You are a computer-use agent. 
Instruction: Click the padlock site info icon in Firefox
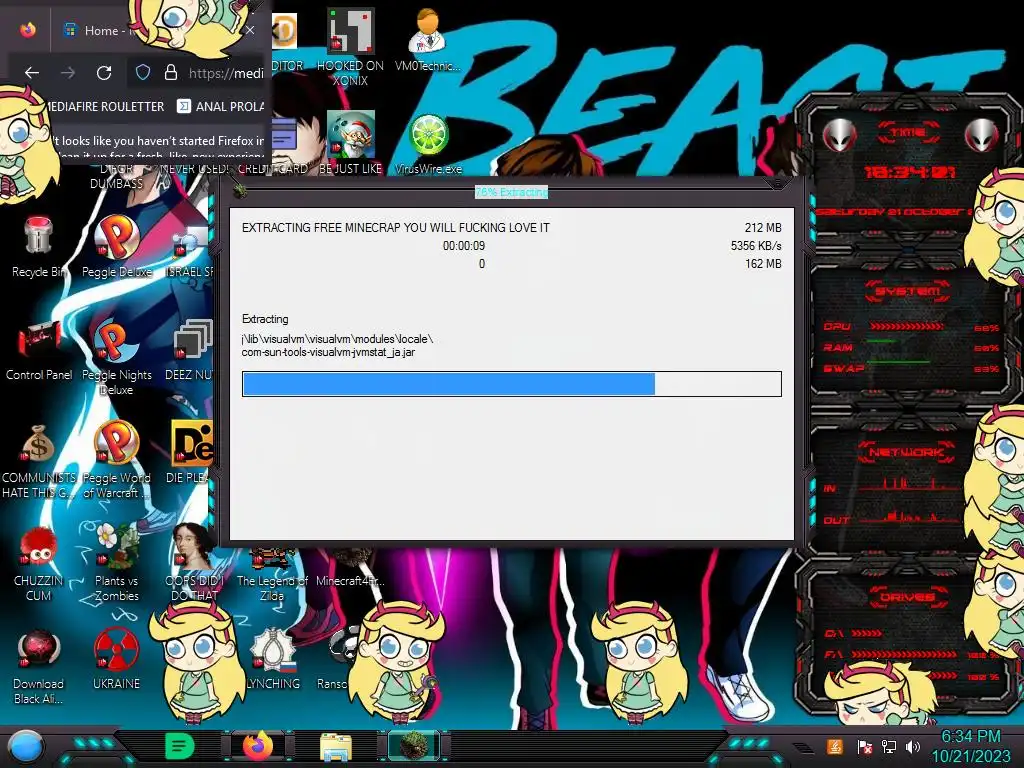[170, 72]
